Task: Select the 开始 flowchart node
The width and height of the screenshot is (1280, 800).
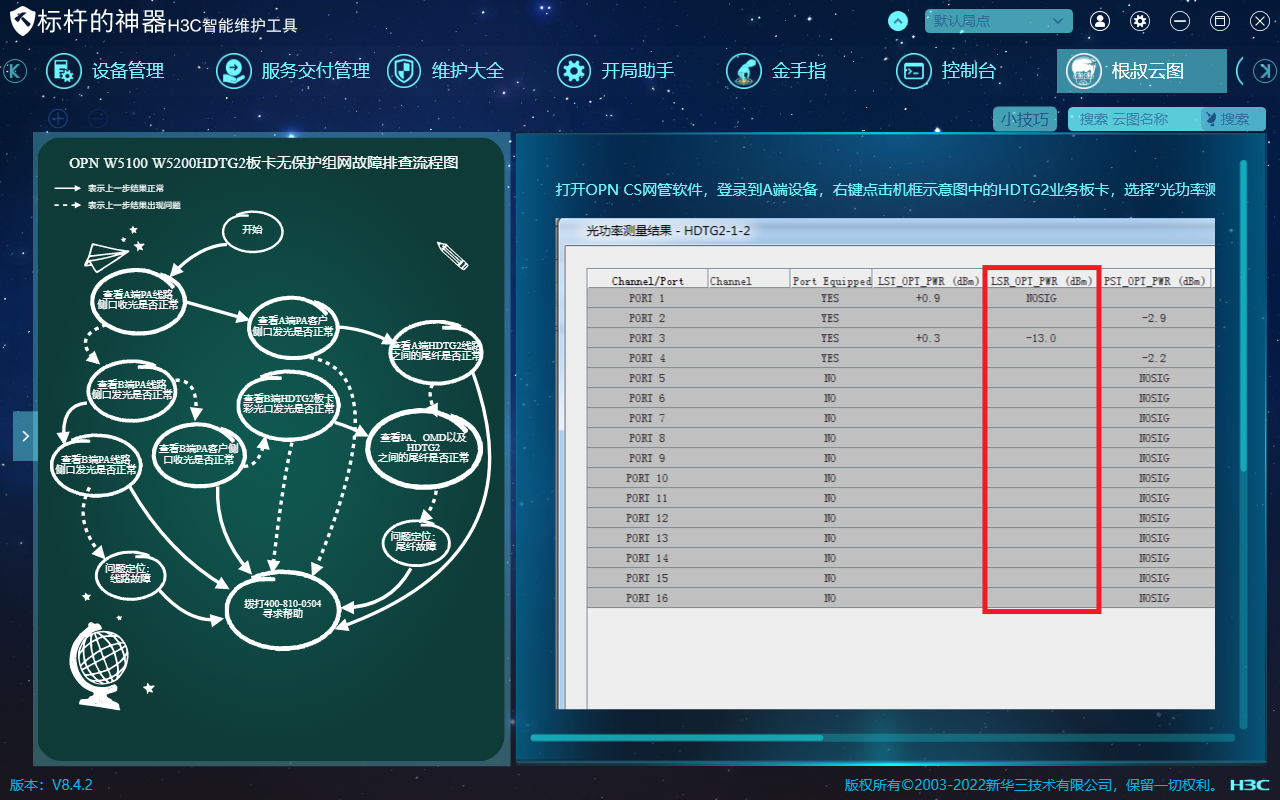Action: (252, 230)
